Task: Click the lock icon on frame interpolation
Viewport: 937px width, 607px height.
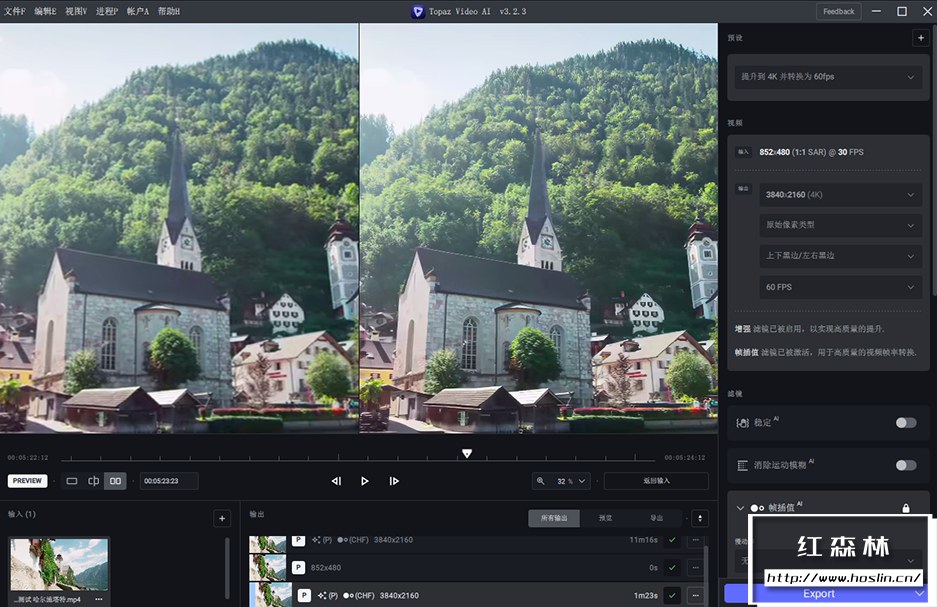Action: [906, 508]
